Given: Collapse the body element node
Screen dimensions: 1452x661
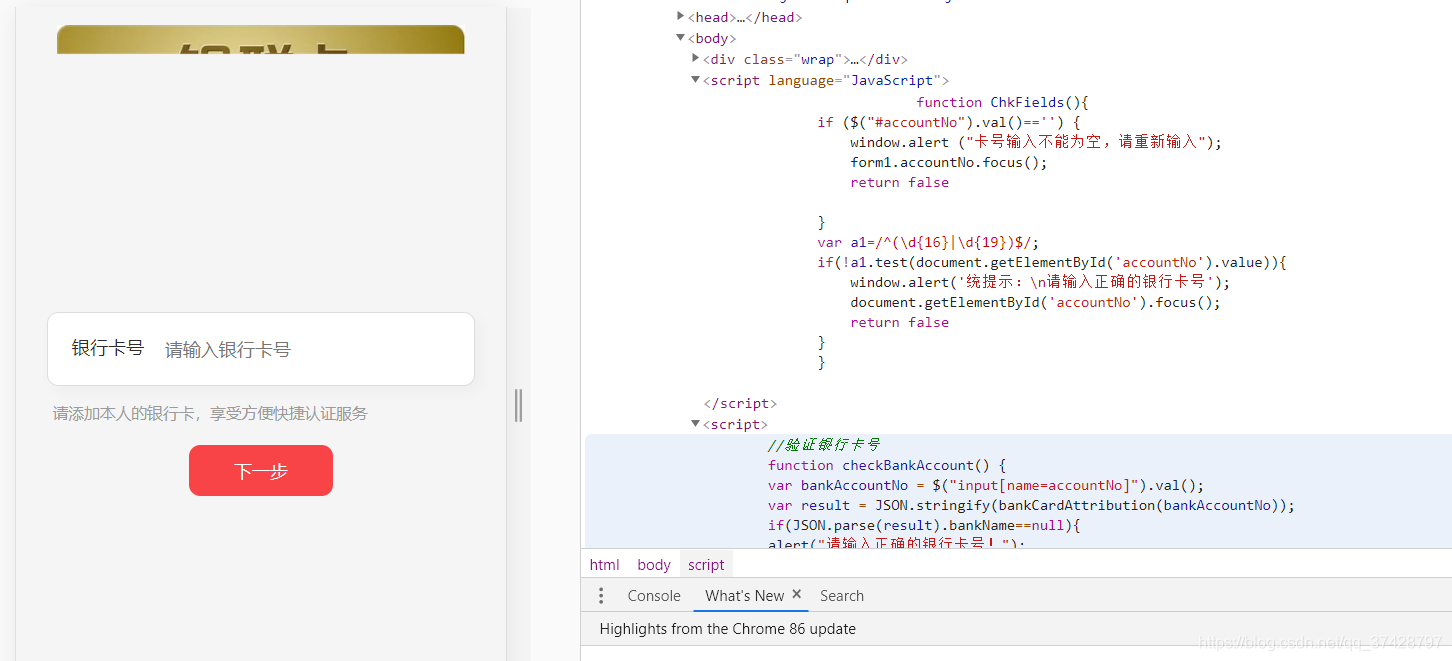Looking at the screenshot, I should coord(681,38).
